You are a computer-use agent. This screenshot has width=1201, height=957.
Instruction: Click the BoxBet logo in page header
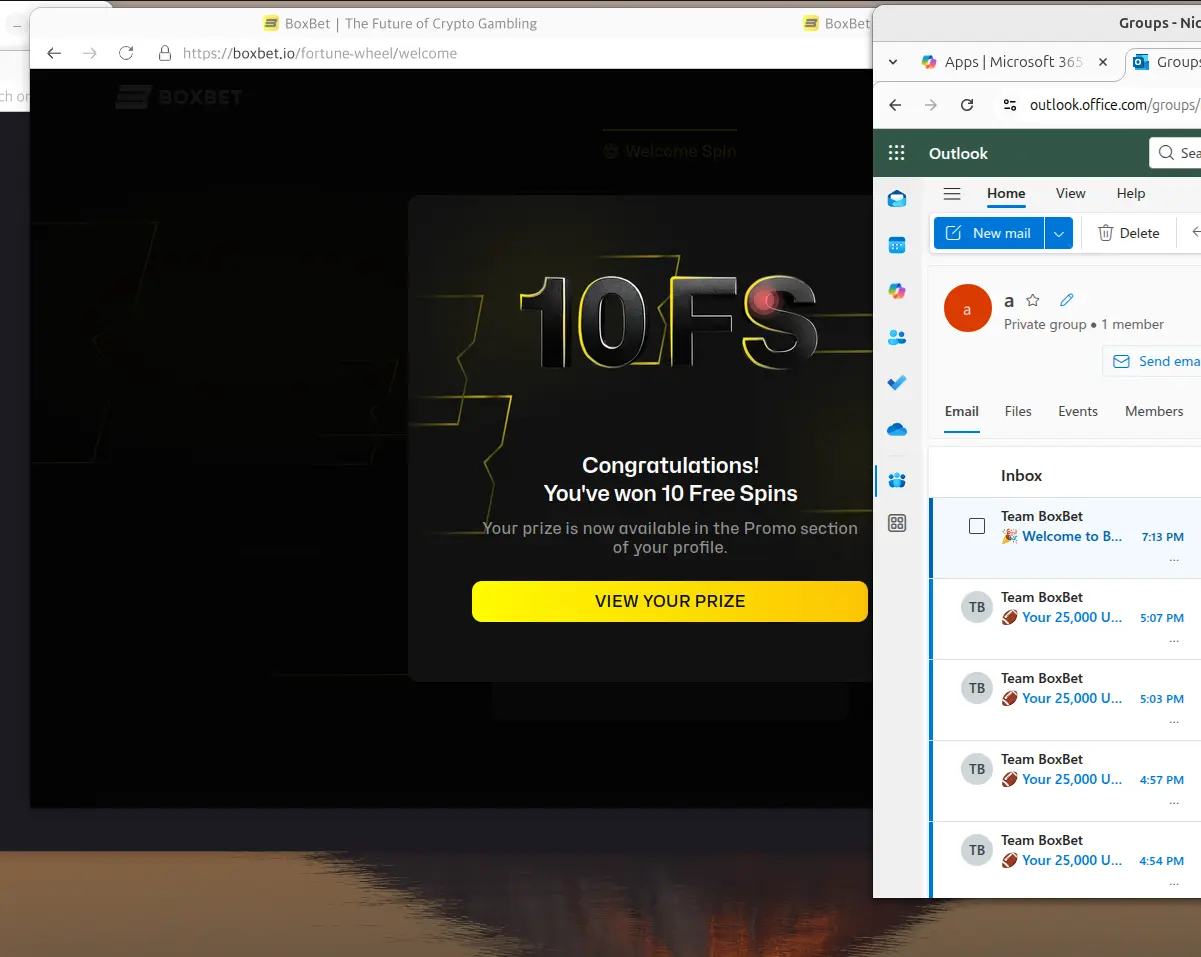[179, 97]
